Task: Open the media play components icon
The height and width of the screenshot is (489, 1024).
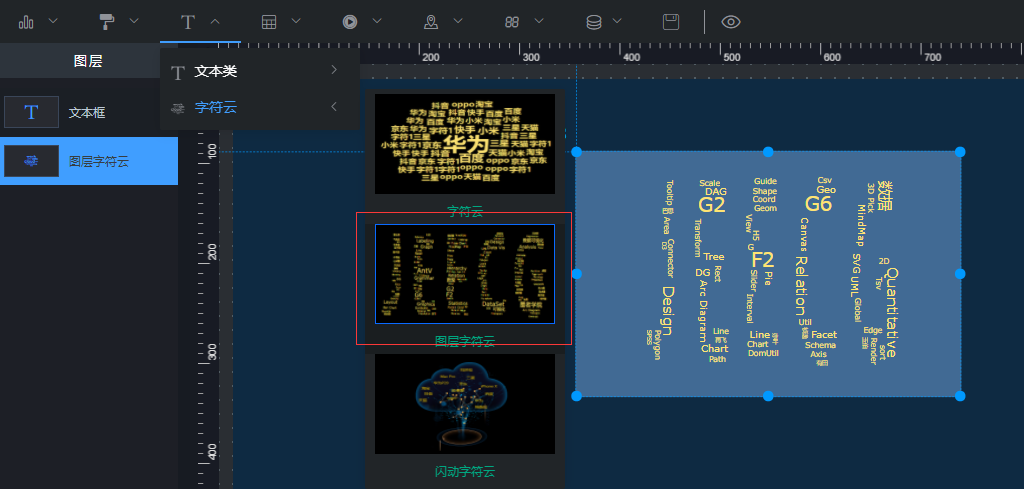Action: pos(350,22)
